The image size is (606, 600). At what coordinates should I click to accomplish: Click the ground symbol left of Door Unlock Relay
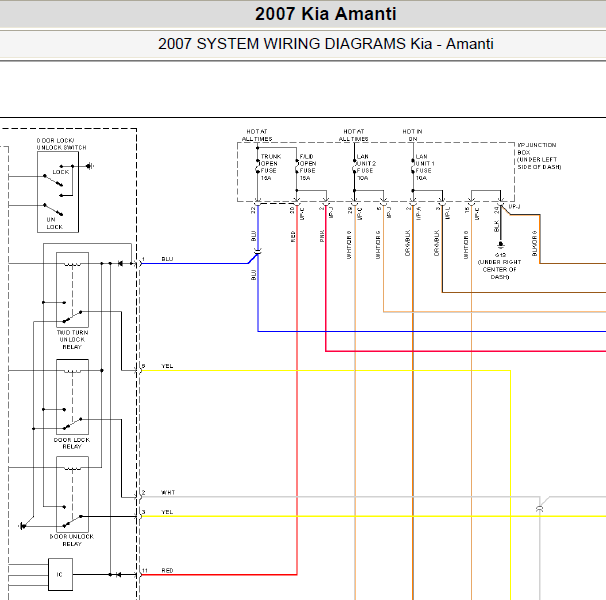22,526
